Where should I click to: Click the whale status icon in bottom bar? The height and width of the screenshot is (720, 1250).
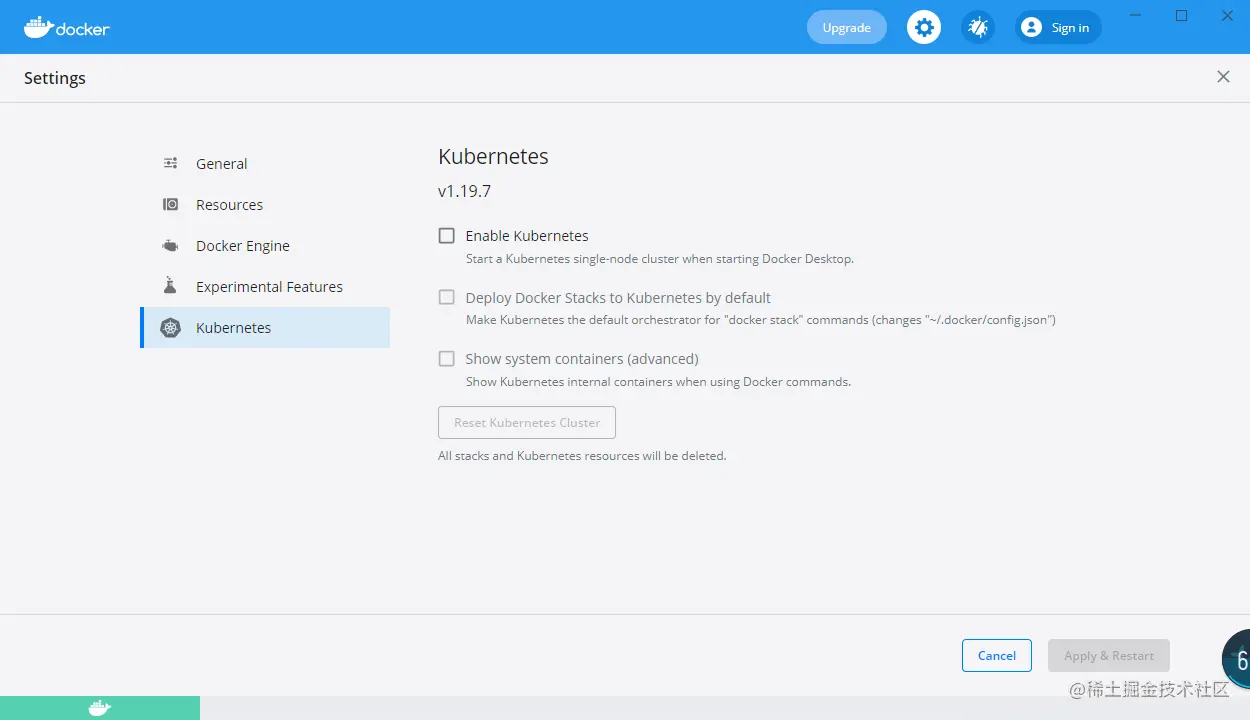(x=99, y=708)
